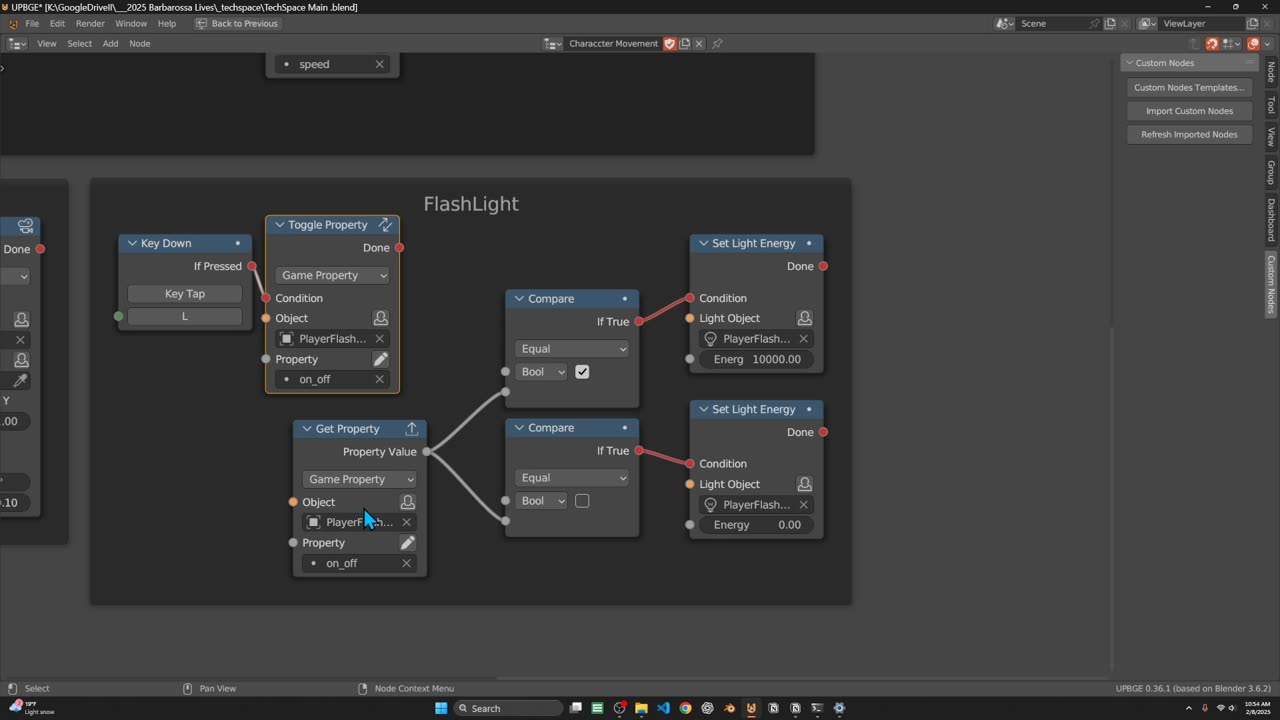Open VS Code from the taskbar
This screenshot has height=720, width=1280.
pos(663,708)
